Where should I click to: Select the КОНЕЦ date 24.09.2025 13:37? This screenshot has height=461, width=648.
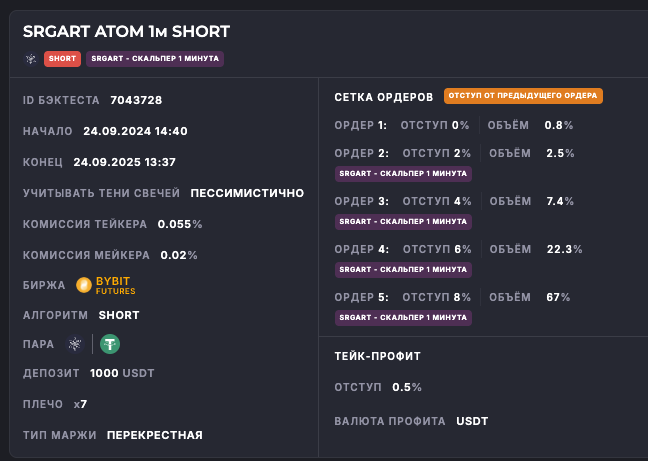tap(124, 162)
